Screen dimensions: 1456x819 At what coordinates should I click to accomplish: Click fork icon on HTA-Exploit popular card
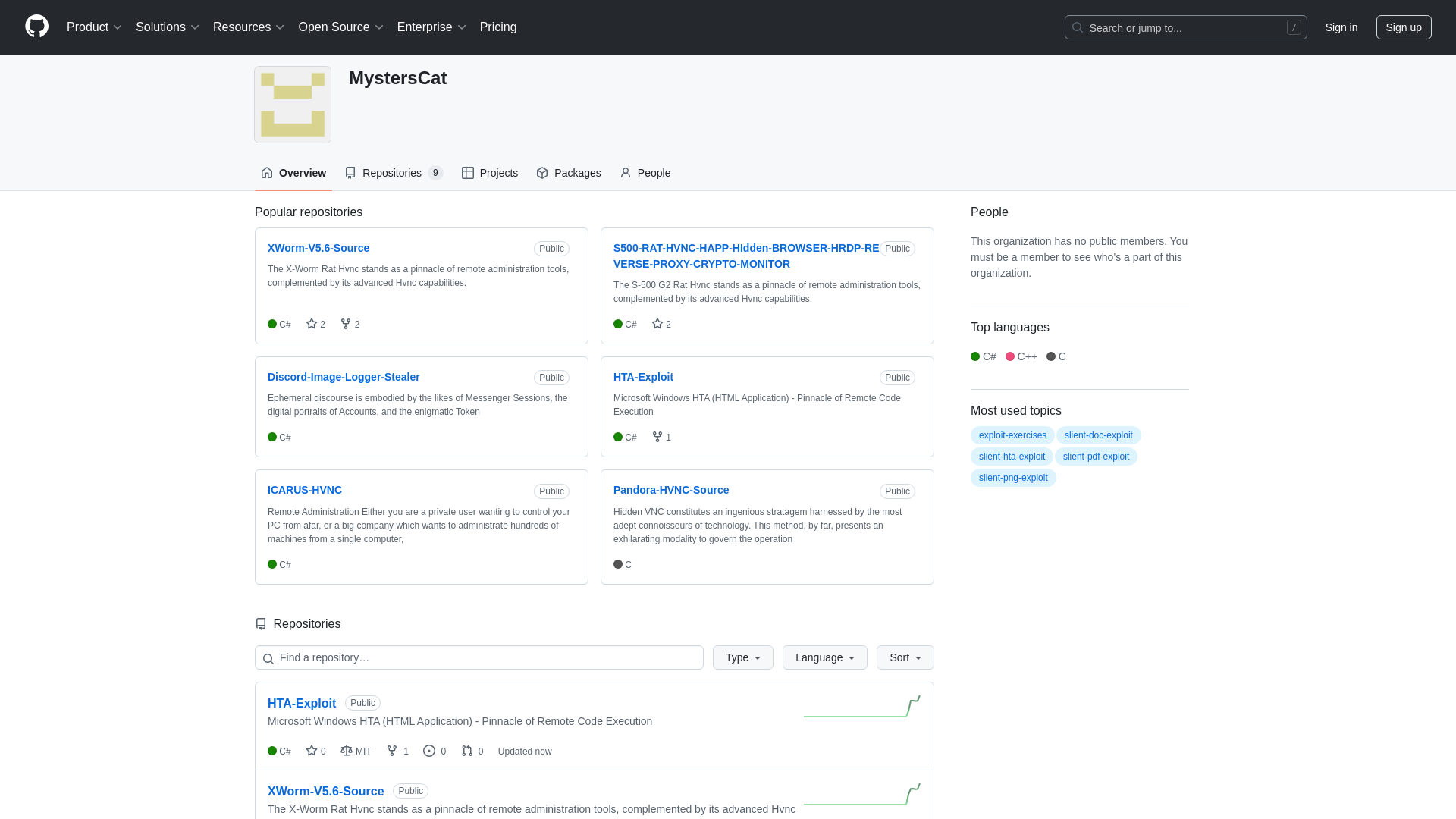(657, 437)
